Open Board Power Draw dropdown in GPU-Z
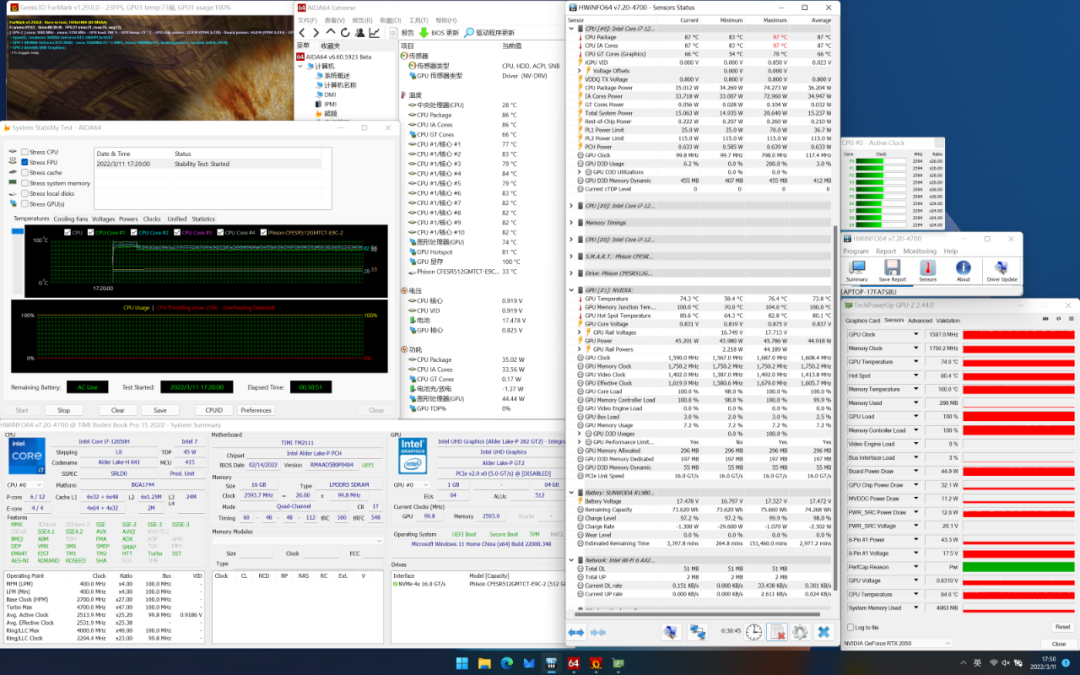Viewport: 1080px width, 675px height. click(916, 471)
